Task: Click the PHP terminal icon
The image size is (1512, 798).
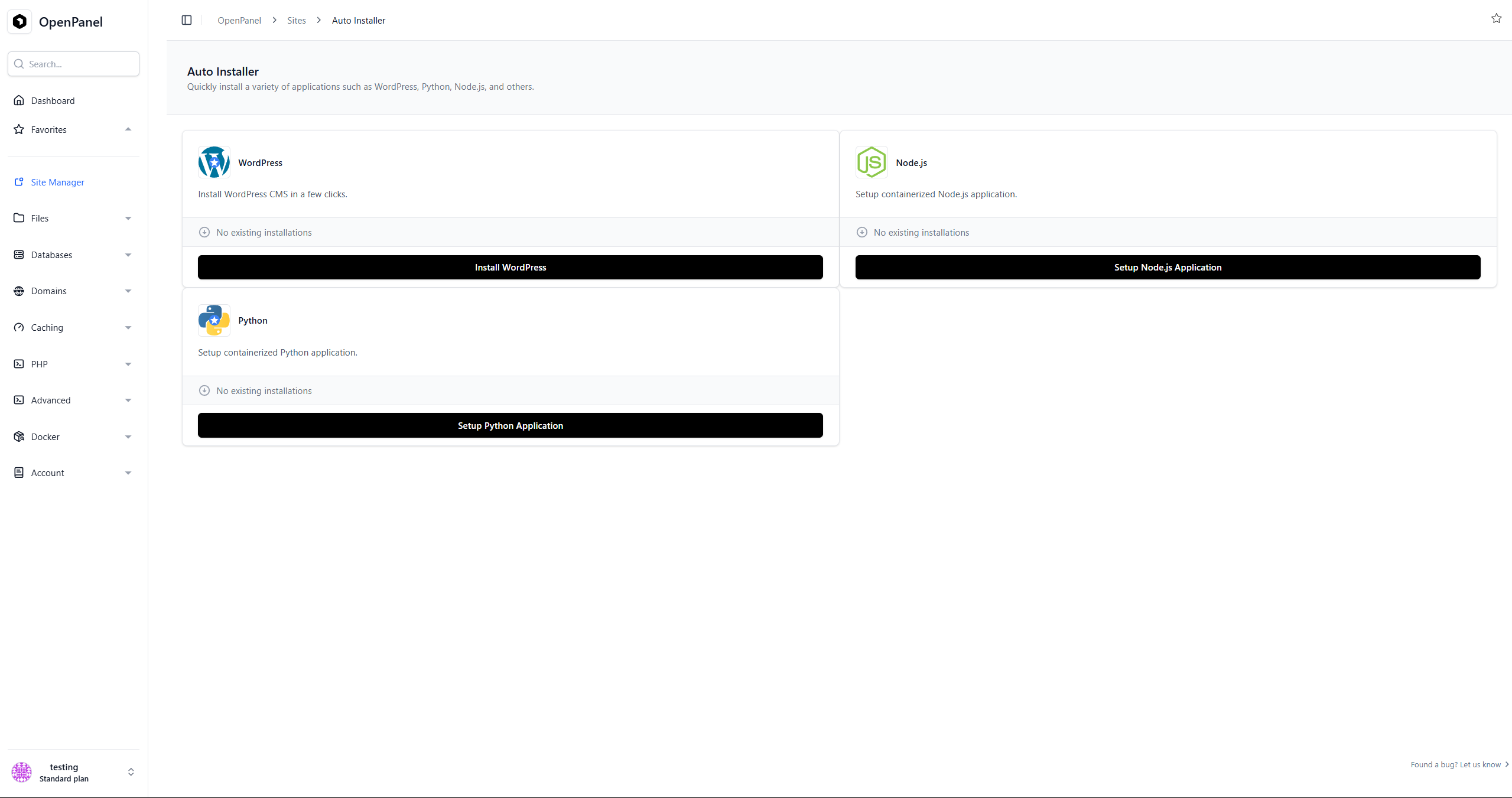Action: click(x=19, y=364)
